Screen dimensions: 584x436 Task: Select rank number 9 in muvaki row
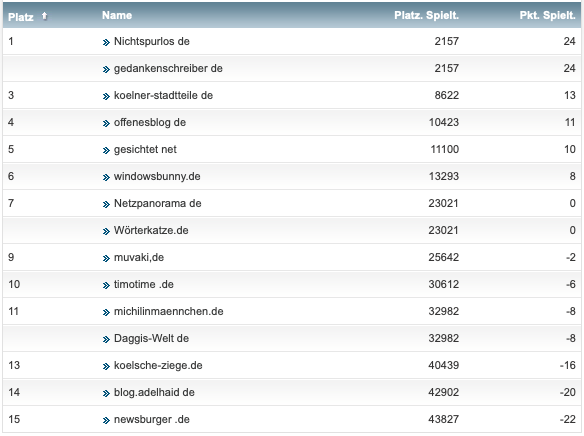click(x=11, y=257)
